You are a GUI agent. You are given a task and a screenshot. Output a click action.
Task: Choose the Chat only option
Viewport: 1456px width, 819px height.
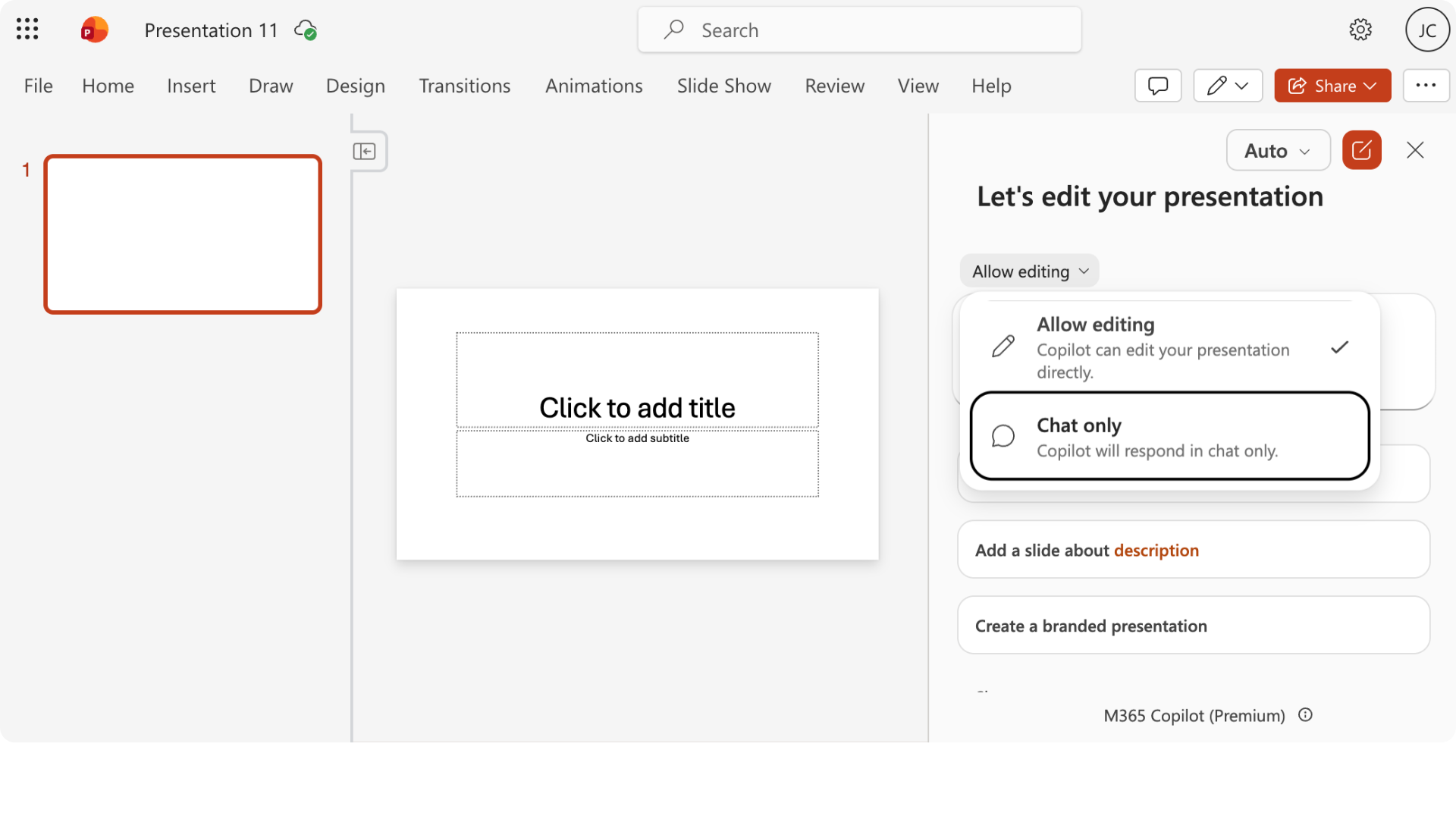[1169, 436]
